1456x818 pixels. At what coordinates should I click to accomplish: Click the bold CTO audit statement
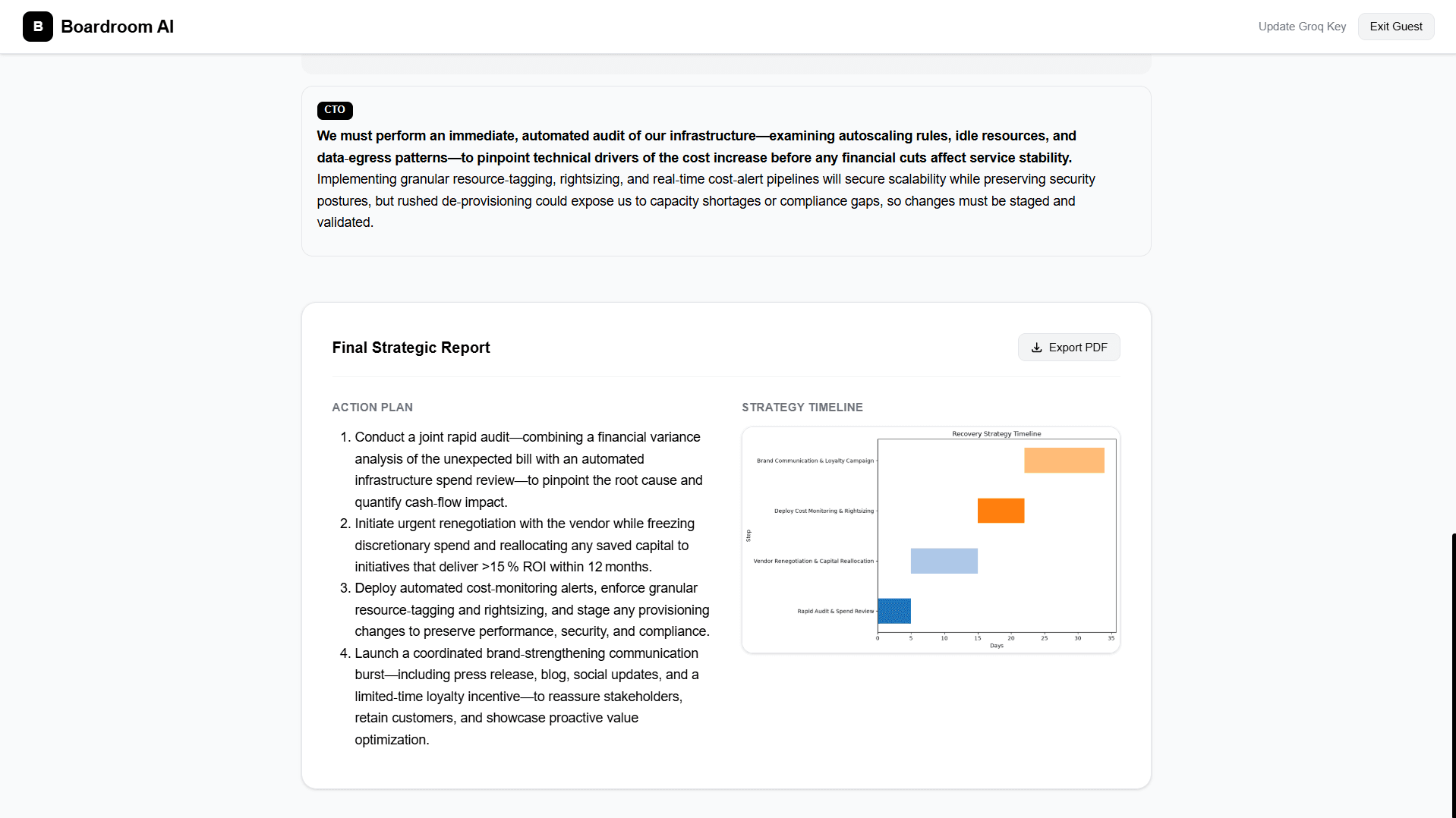[x=696, y=146]
